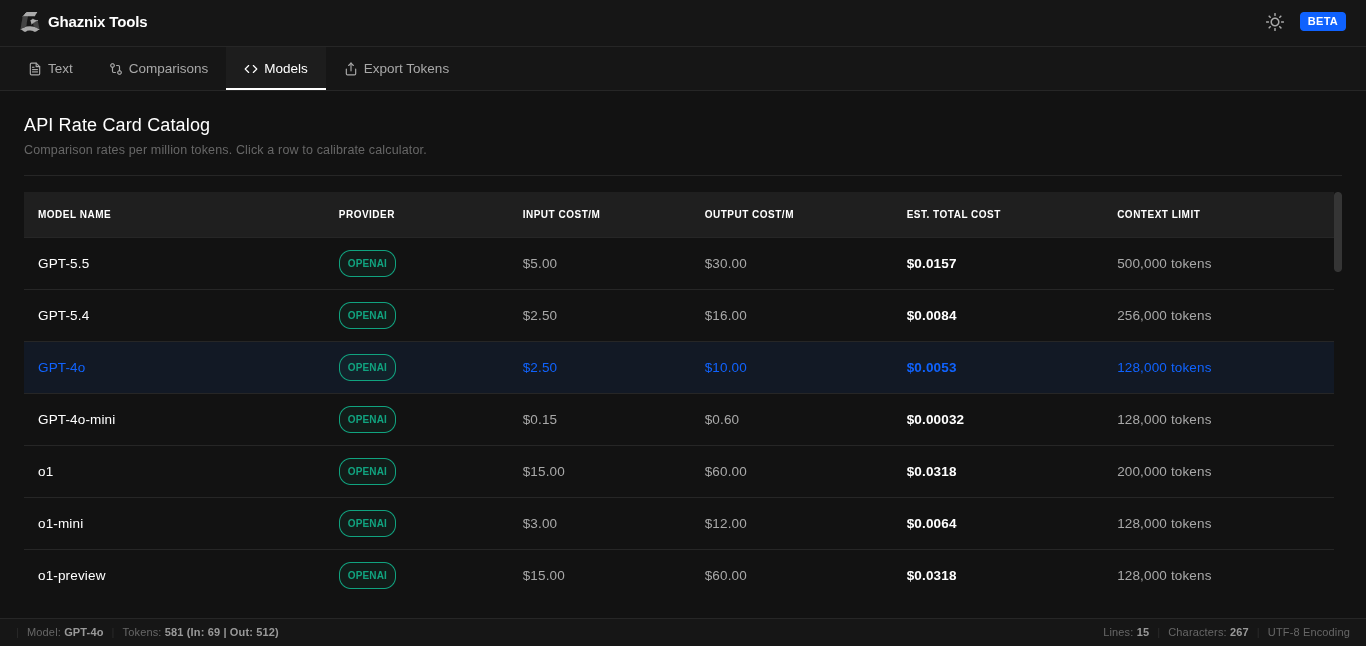Click the Export Tokens share icon
This screenshot has width=1366, height=646.
point(351,69)
